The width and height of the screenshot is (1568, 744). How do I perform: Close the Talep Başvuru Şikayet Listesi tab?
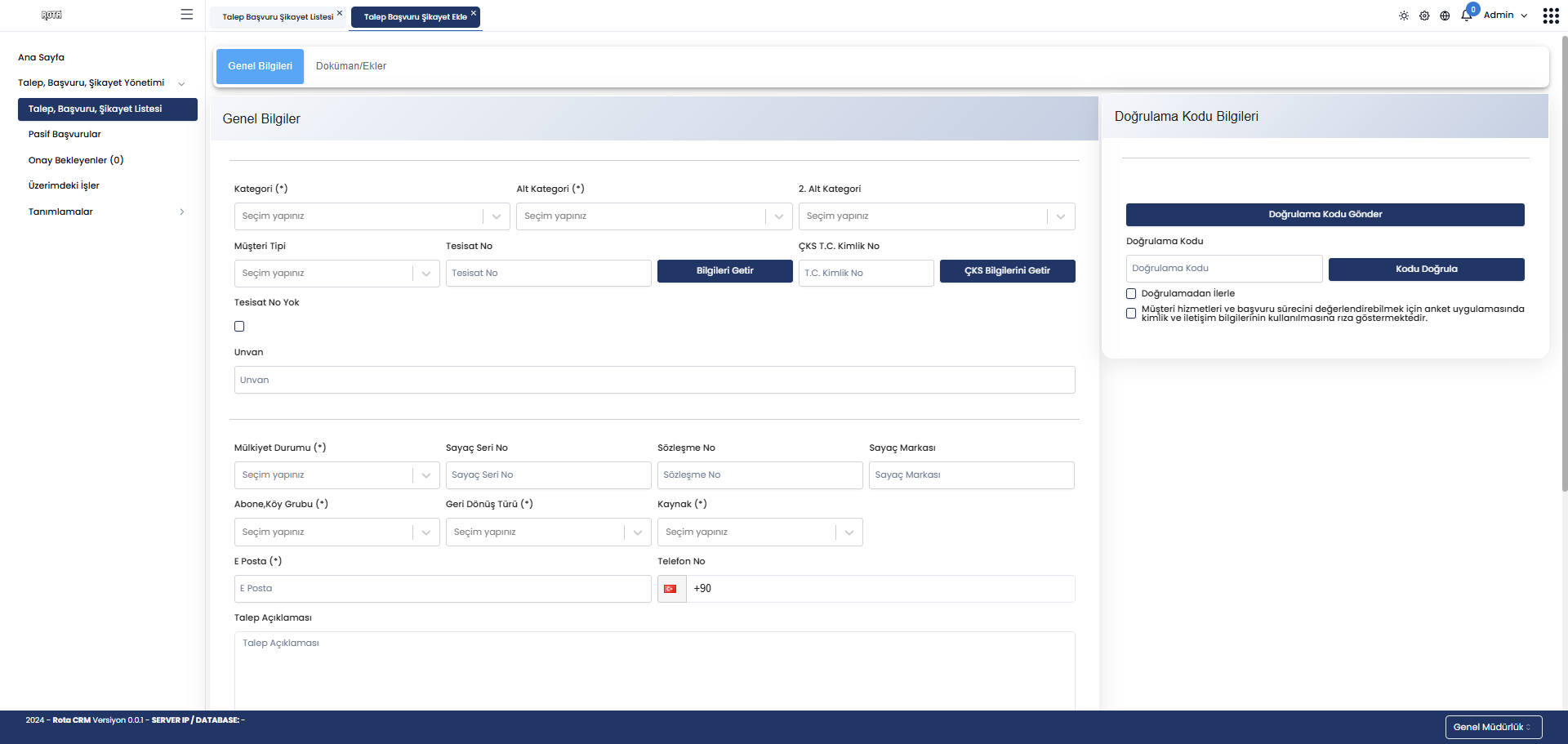[340, 12]
